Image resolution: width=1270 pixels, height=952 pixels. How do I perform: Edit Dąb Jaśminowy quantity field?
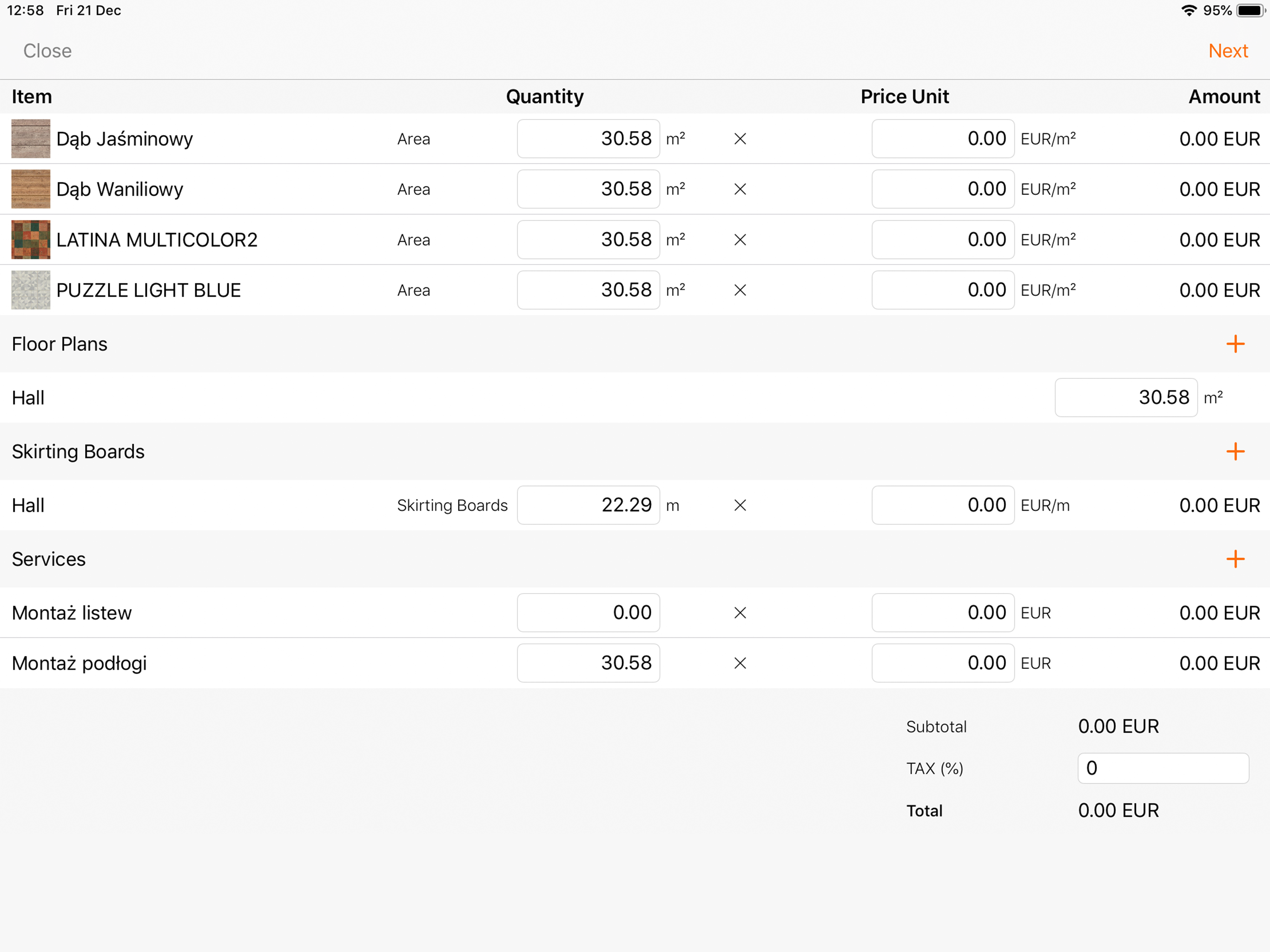589,139
